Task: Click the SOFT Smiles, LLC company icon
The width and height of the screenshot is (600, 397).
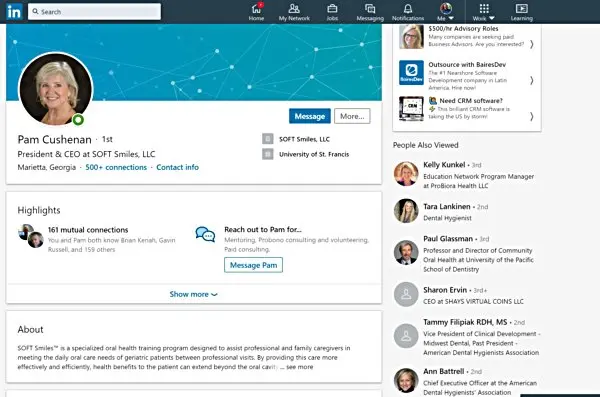Action: point(267,139)
